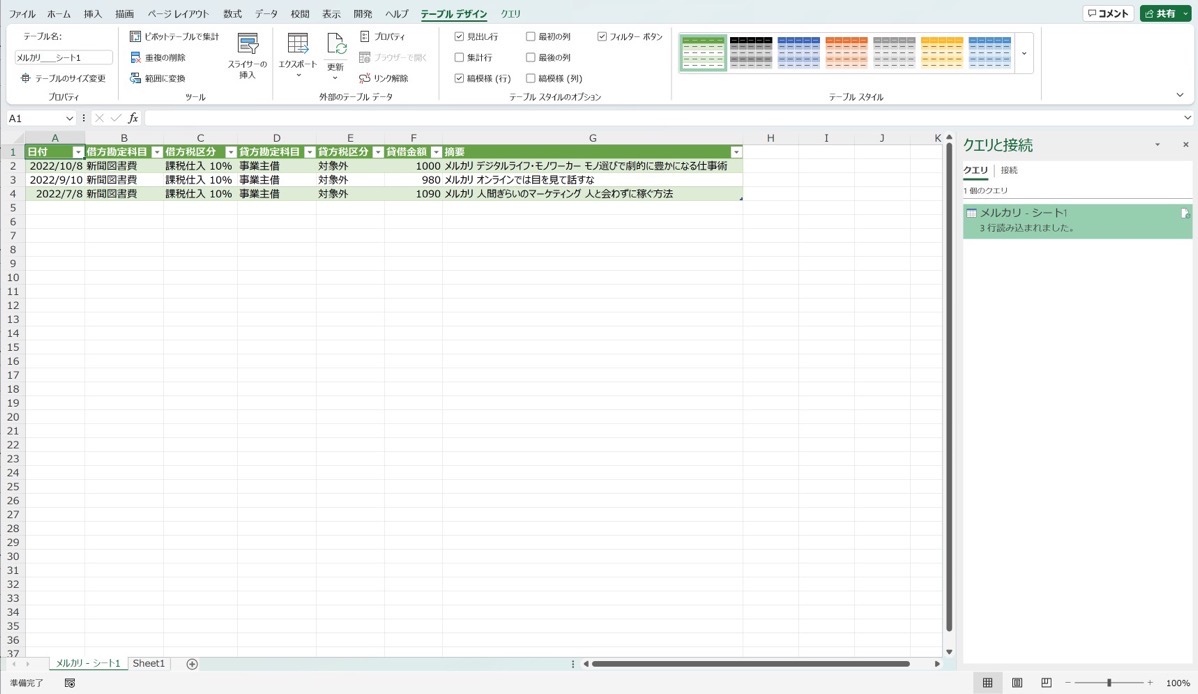This screenshot has width=1198, height=694.
Task: Switch to 接続 tab in query pane
Action: tap(1009, 170)
